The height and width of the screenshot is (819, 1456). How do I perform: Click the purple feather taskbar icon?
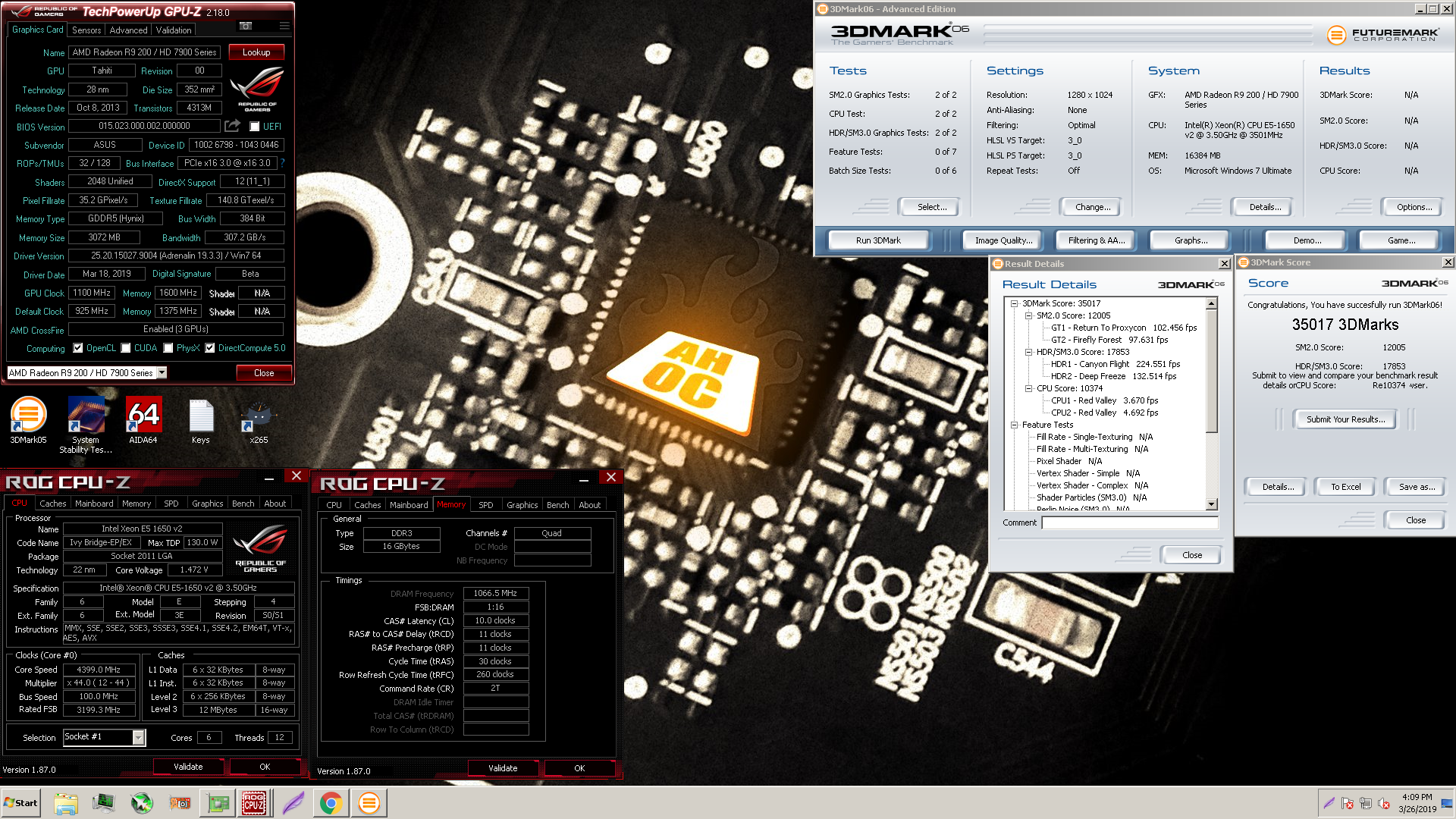[293, 803]
